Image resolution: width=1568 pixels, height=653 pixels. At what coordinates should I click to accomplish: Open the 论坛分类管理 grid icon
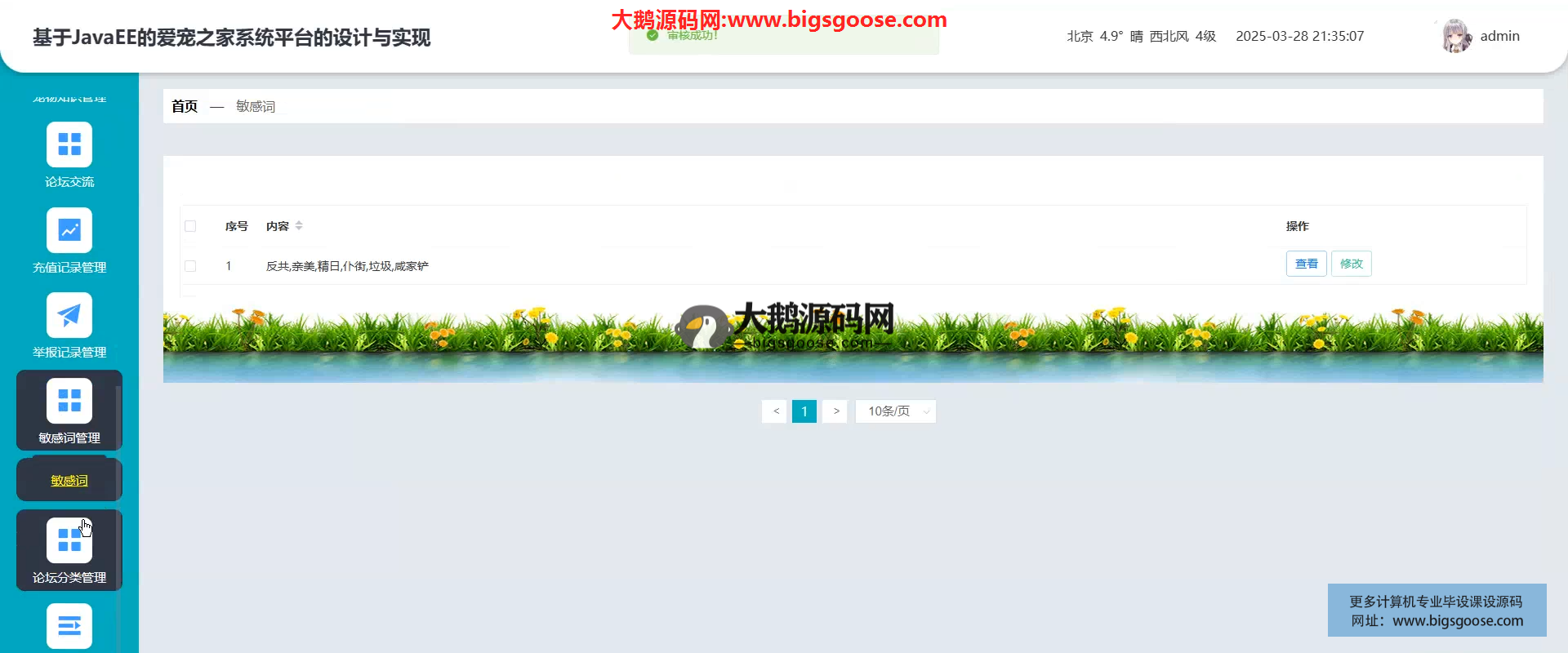point(69,540)
